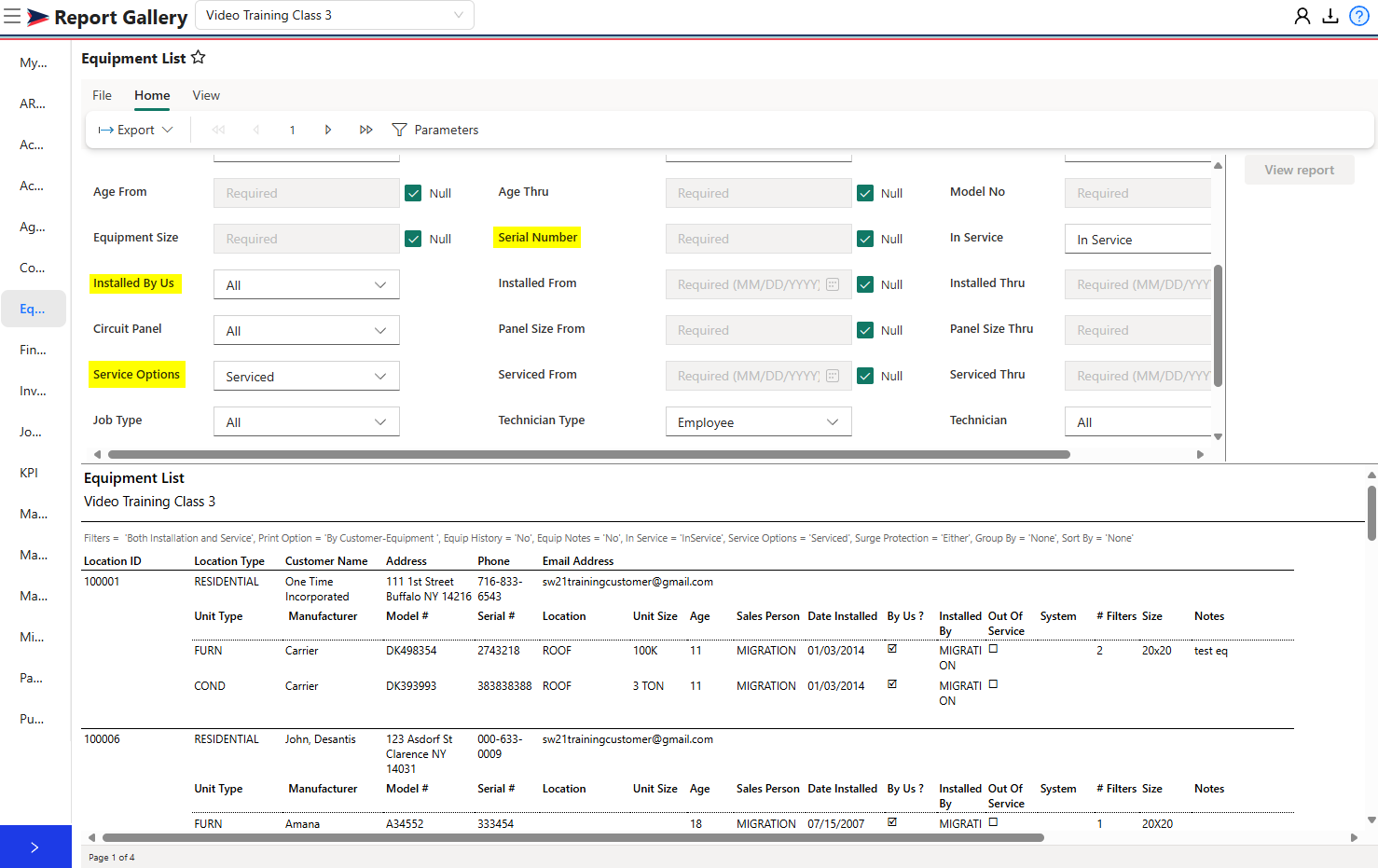
Task: Click serial number 2743218
Action: 499,651
